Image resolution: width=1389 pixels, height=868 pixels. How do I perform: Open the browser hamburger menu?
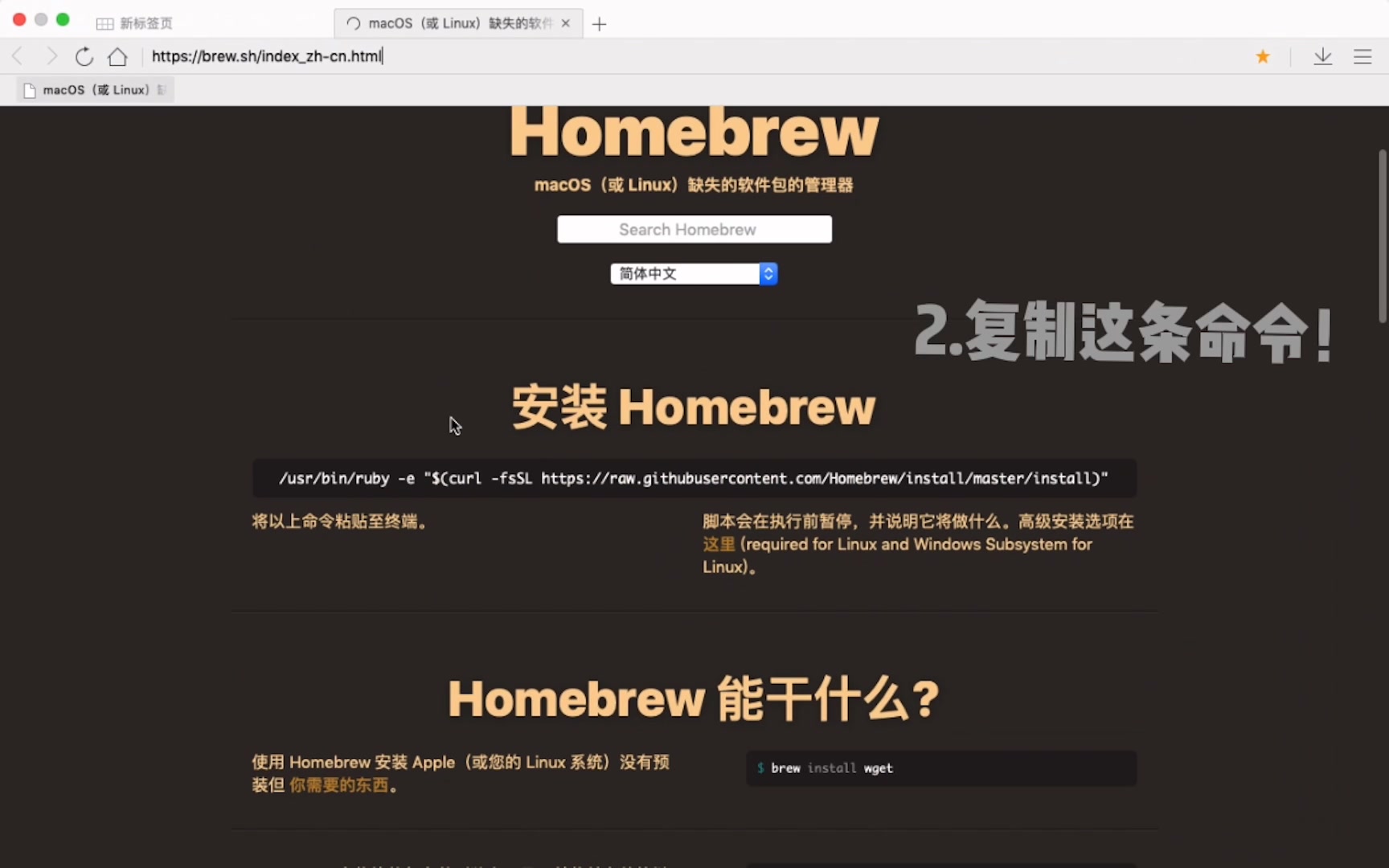(1362, 56)
